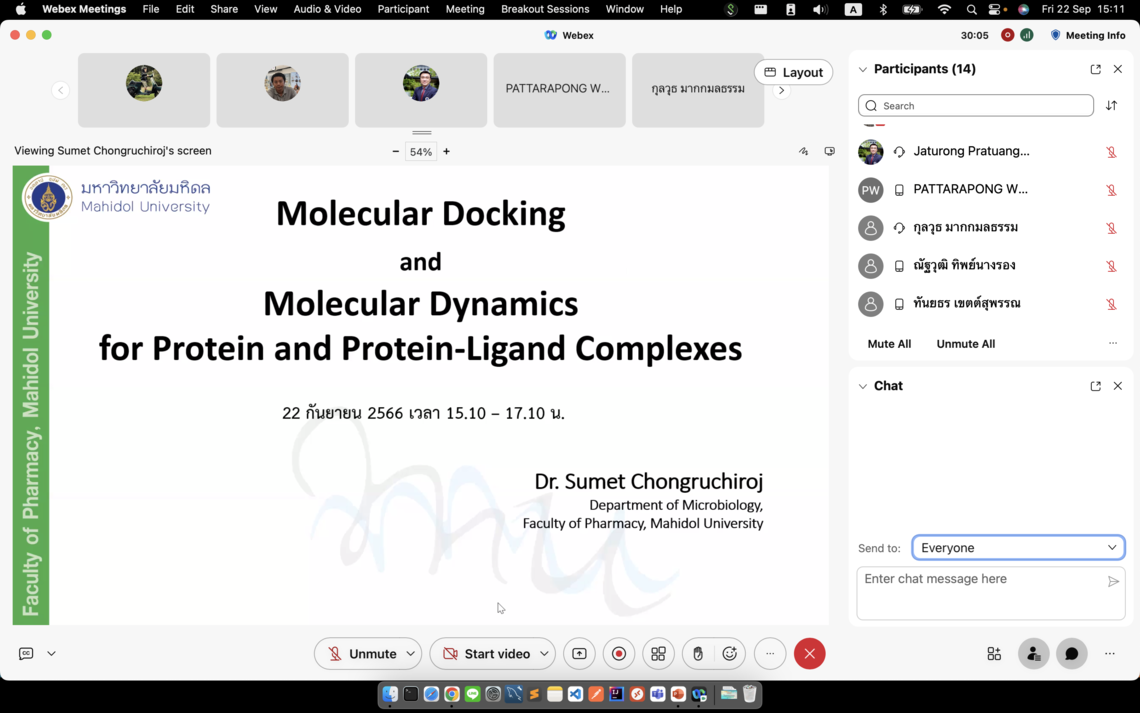The height and width of the screenshot is (713, 1140).
Task: Collapse the Participants section chevron
Action: 862,70
